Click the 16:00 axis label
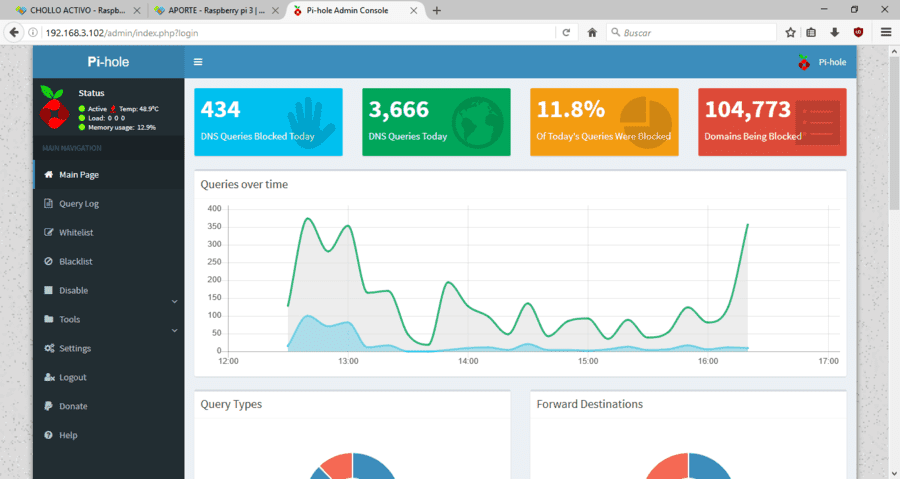 (708, 361)
